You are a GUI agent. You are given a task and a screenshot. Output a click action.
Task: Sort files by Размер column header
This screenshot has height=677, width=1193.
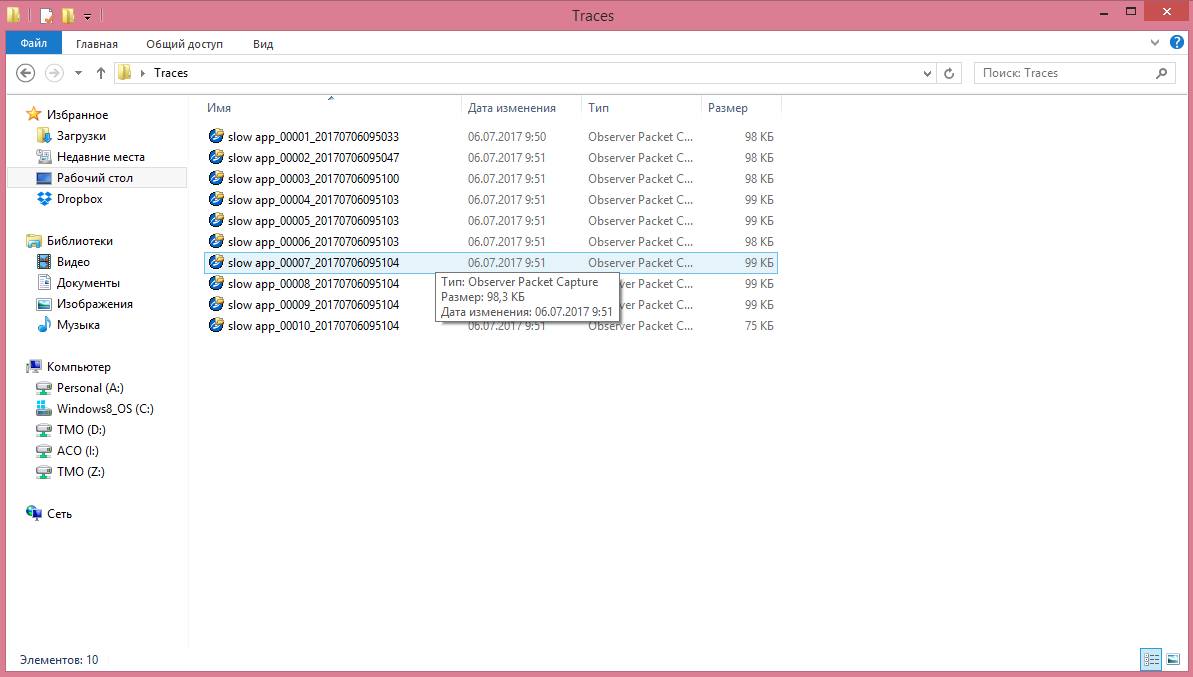coord(728,108)
